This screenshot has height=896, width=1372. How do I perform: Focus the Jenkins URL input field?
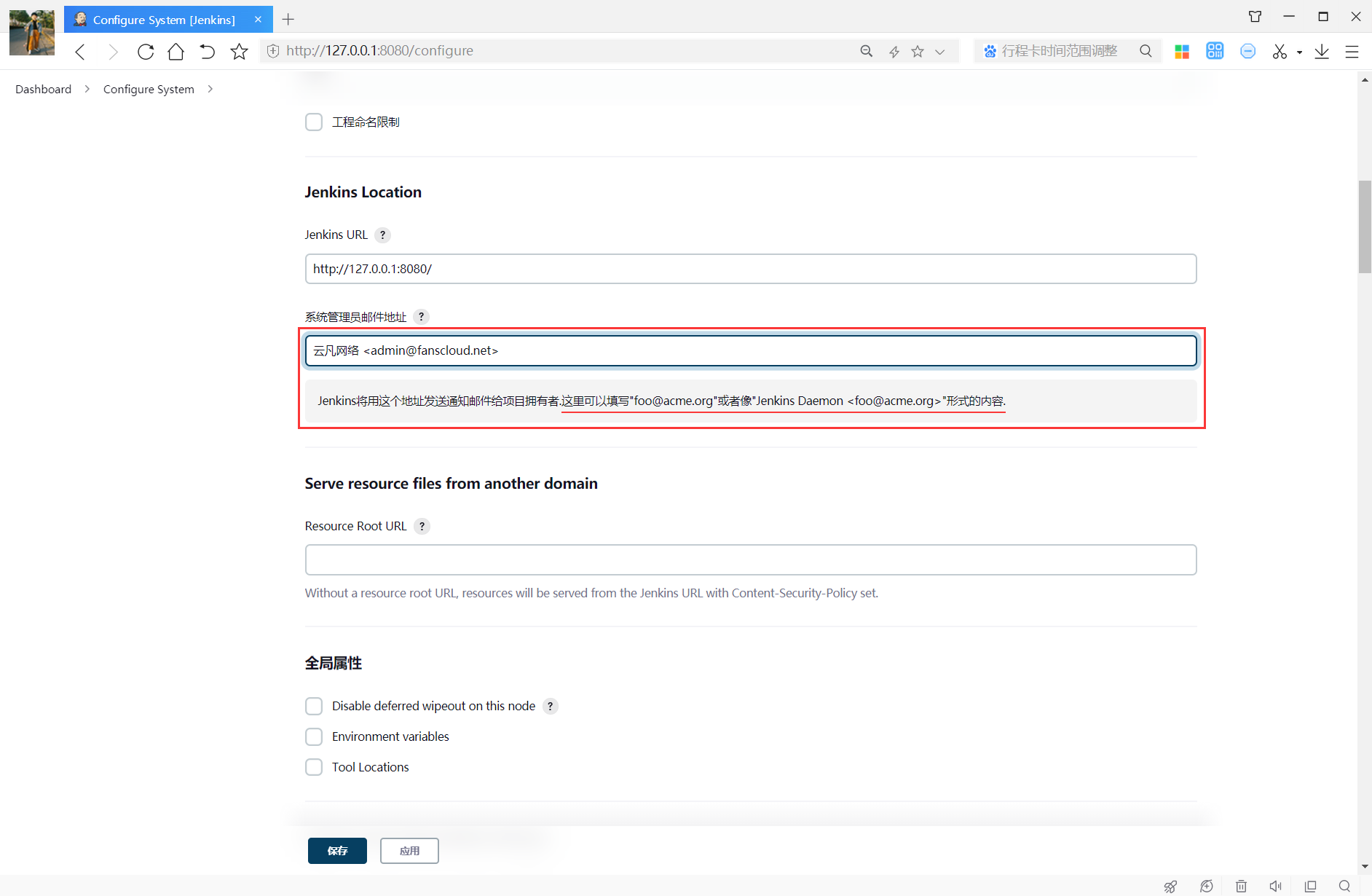[x=751, y=269]
